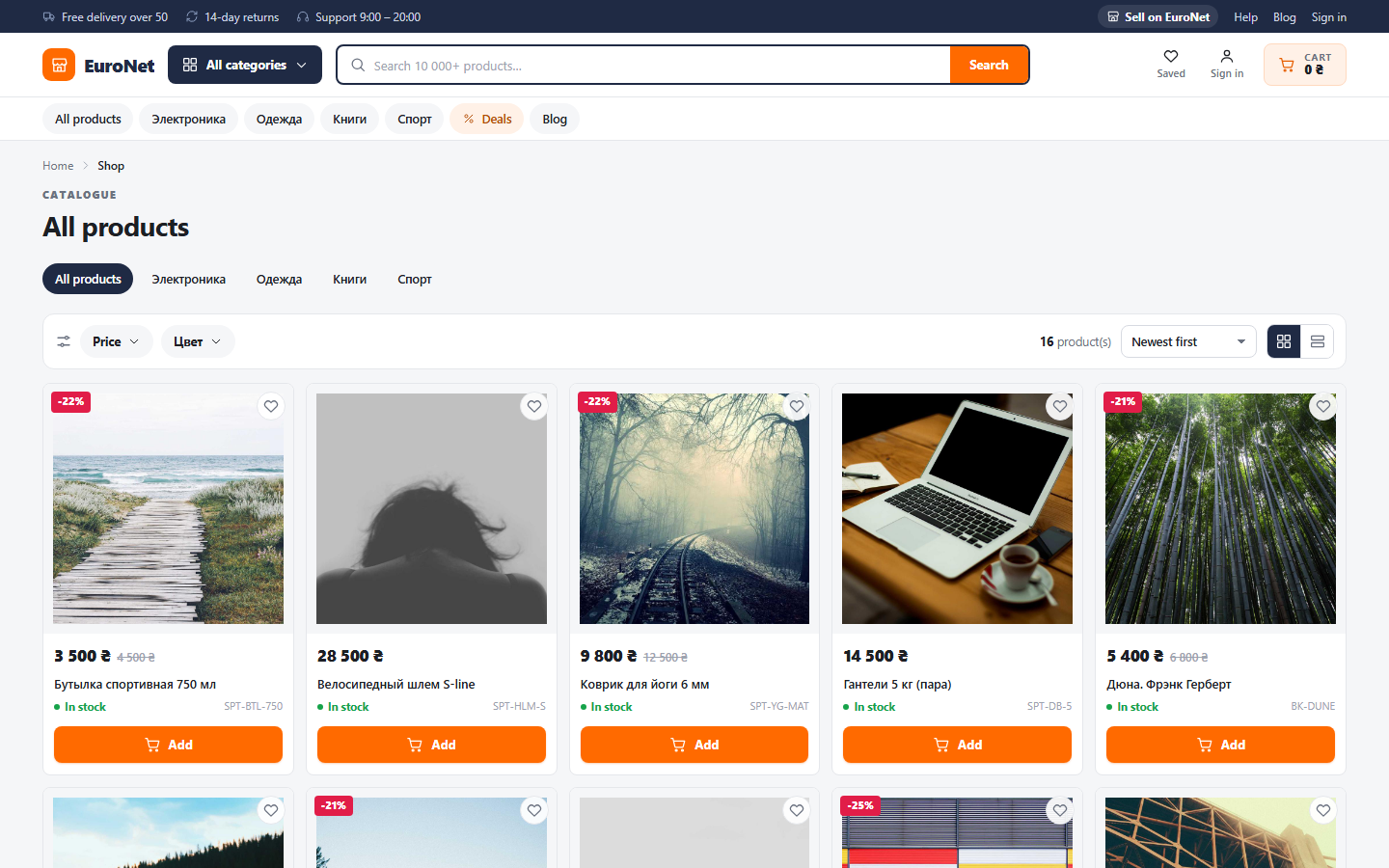Click the EuroNet brand name
1389x868 pixels.
[120, 66]
